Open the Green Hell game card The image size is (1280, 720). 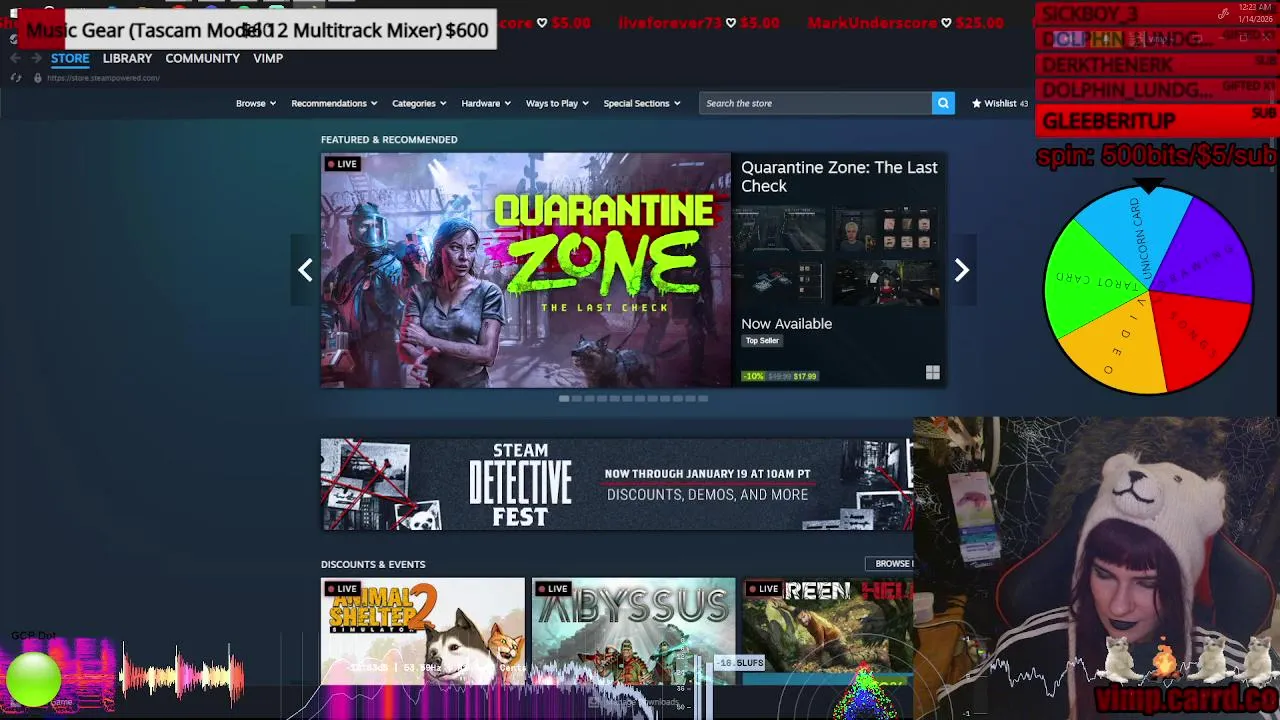click(828, 631)
